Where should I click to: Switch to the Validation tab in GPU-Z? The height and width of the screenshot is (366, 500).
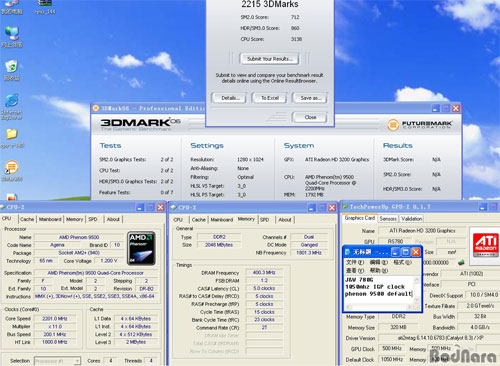pyautogui.click(x=411, y=219)
